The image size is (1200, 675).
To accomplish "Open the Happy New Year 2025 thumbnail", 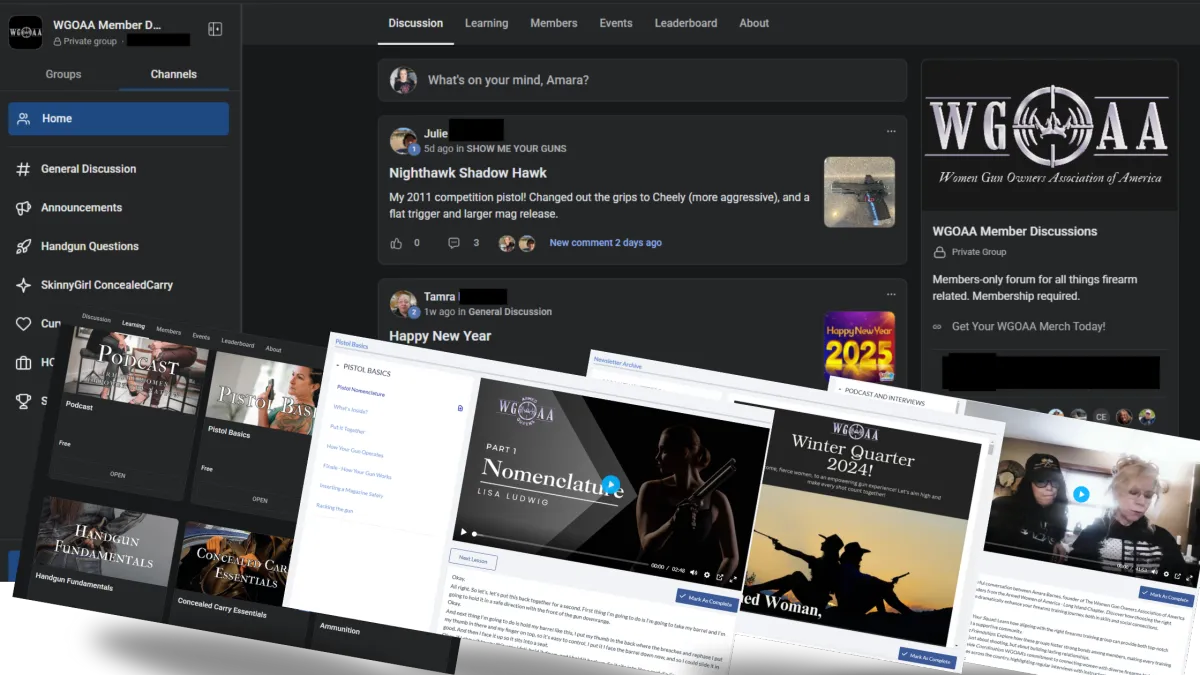I will click(x=859, y=347).
